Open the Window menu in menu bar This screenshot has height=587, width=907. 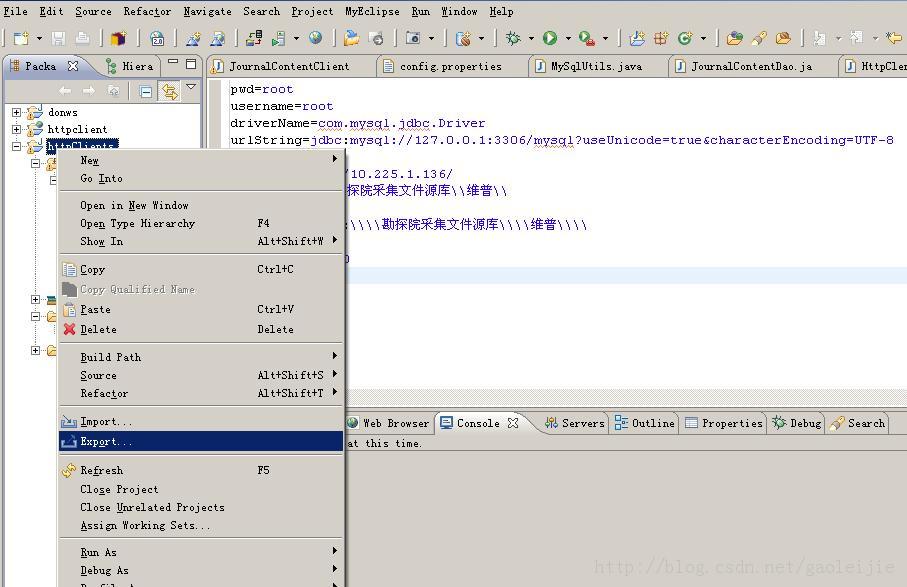pyautogui.click(x=459, y=11)
